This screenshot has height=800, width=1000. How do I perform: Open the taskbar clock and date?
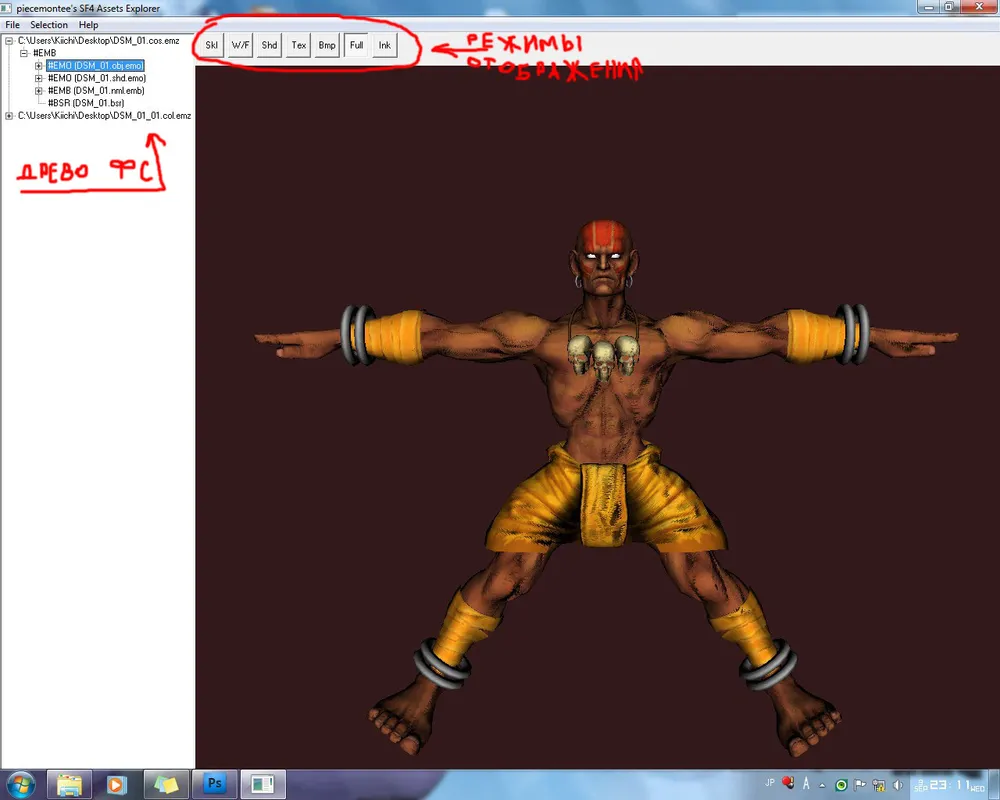950,785
